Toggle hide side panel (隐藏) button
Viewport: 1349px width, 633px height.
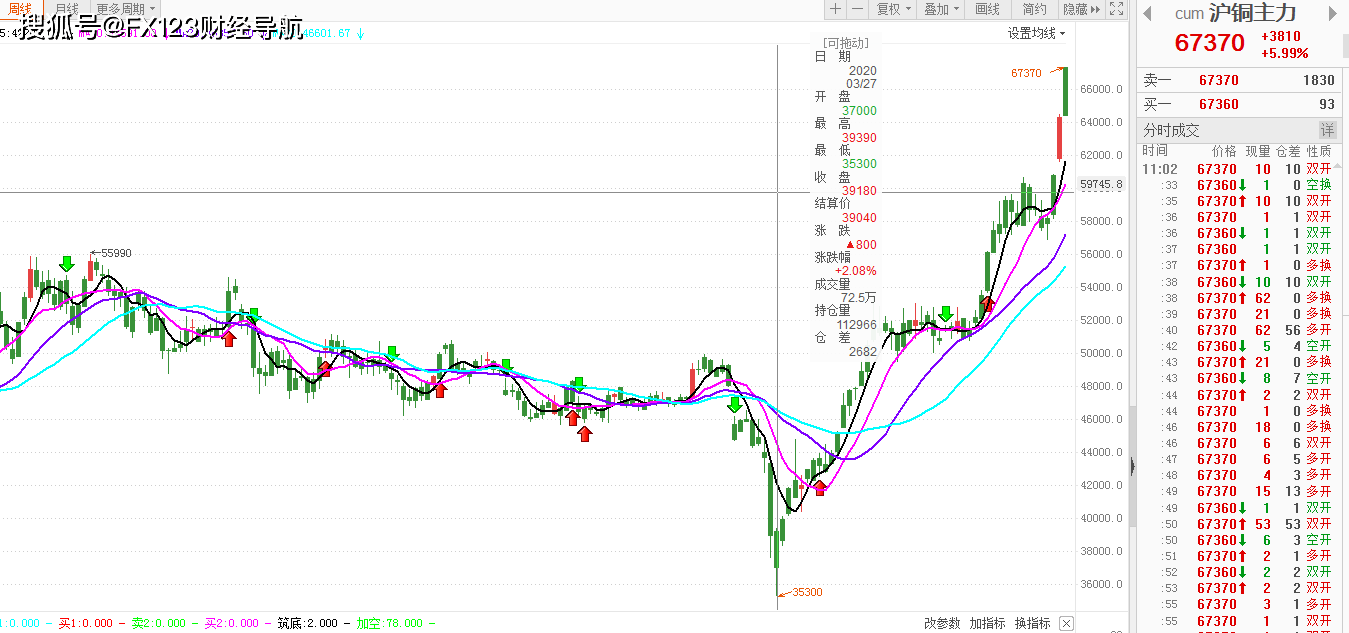pyautogui.click(x=1080, y=9)
